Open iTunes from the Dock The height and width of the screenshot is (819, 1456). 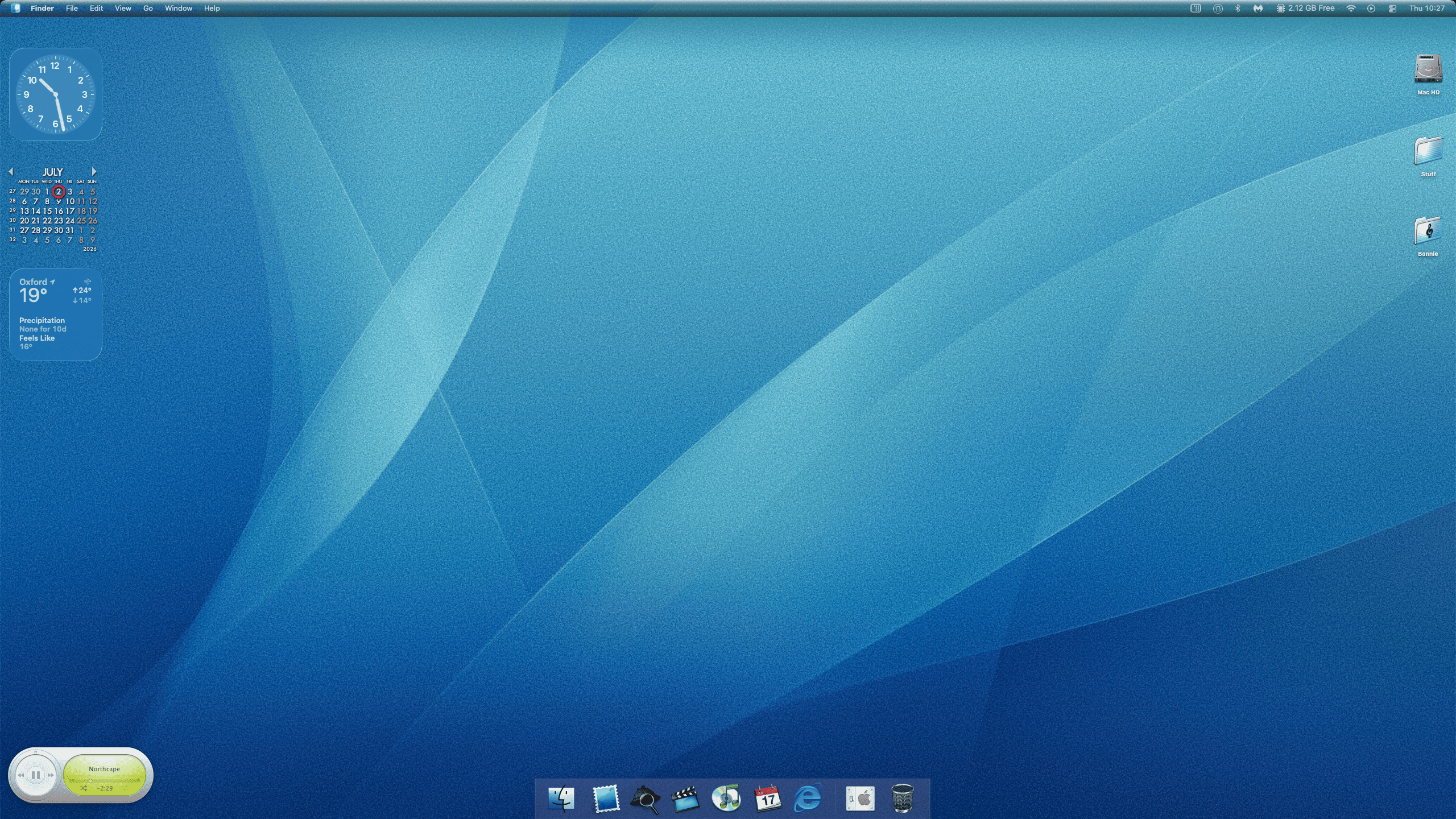coord(726,799)
